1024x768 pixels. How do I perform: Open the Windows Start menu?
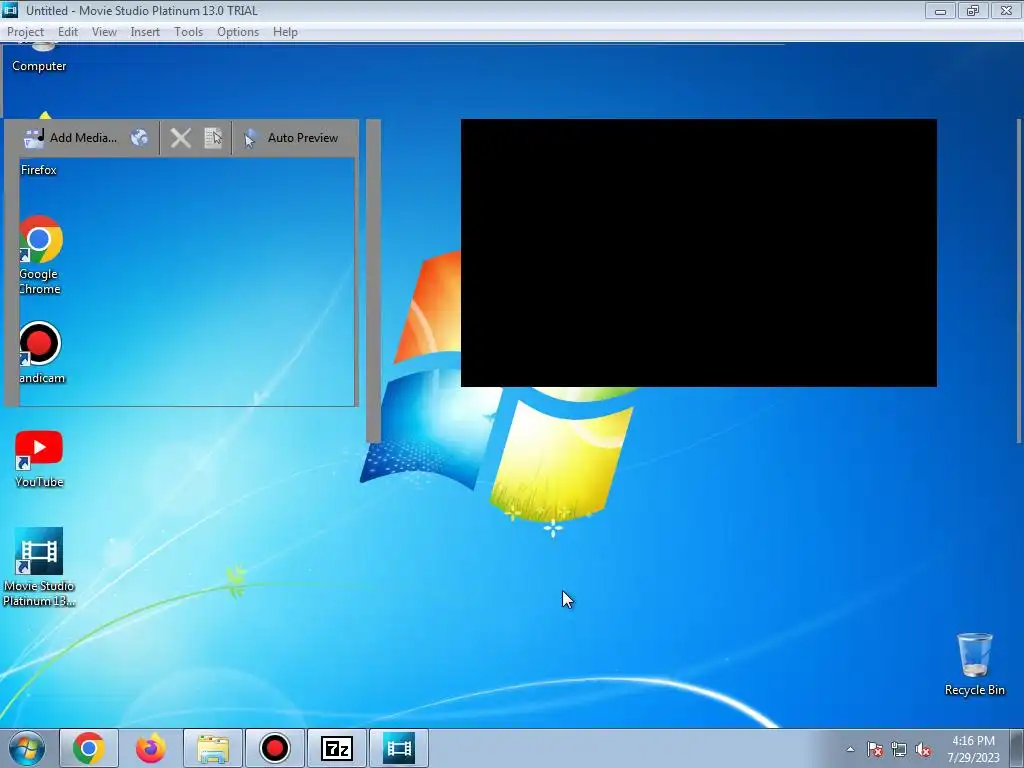tap(27, 748)
